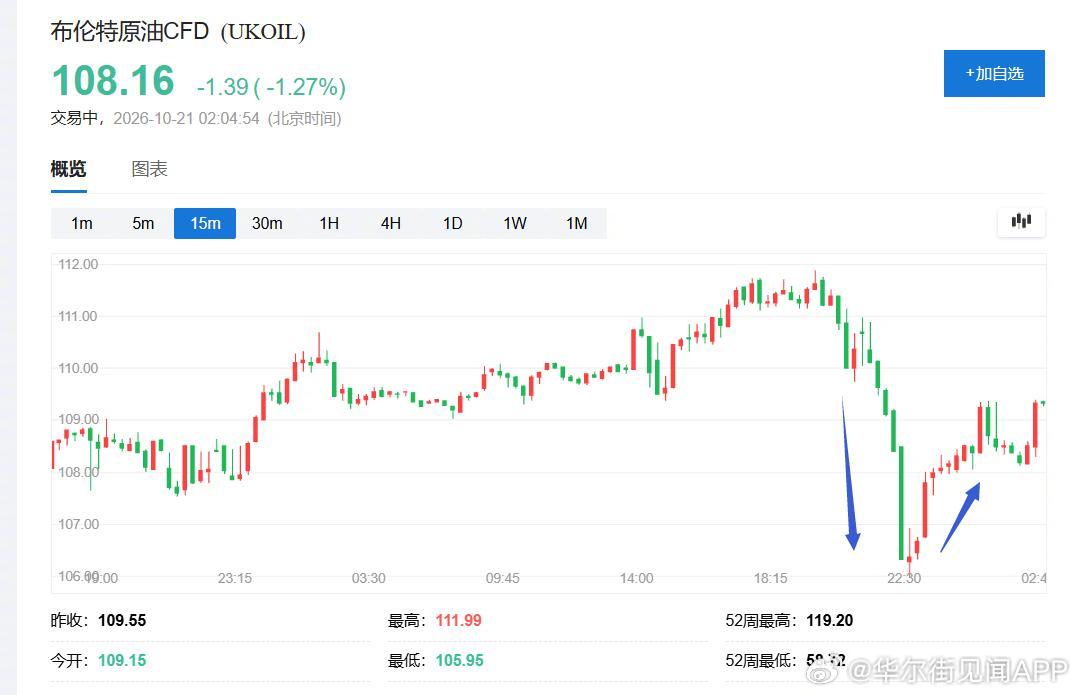Open the candlestick chart type icon
Viewport: 1078px width, 695px height.
(x=1021, y=221)
